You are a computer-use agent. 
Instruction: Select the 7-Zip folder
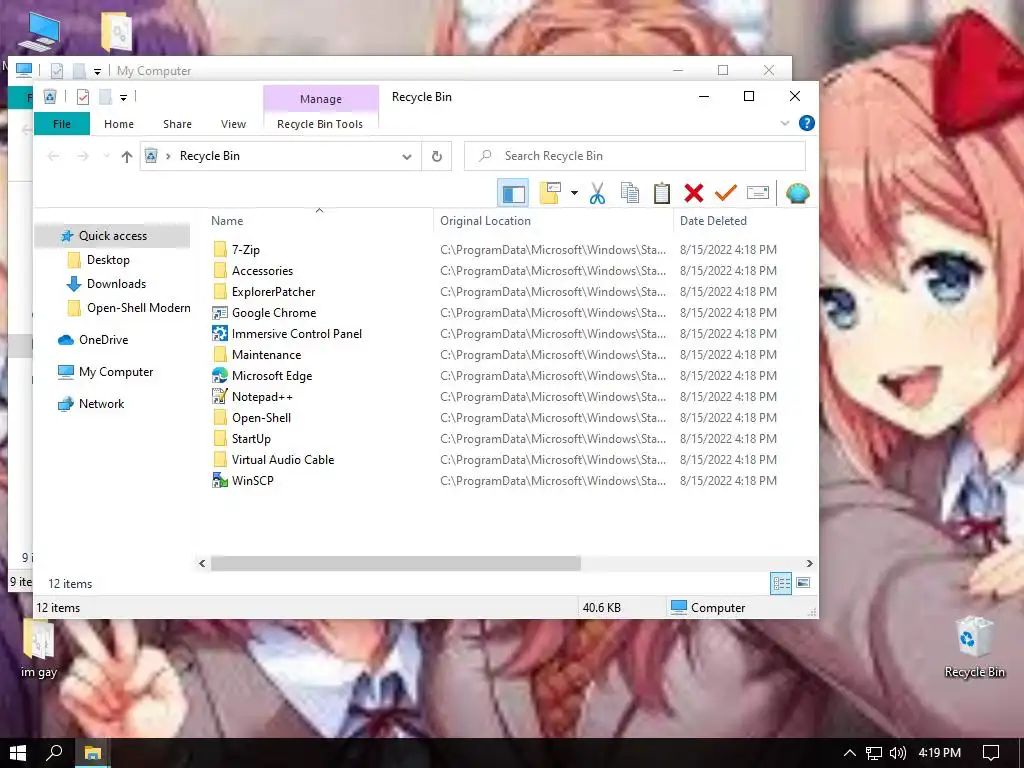pyautogui.click(x=245, y=249)
